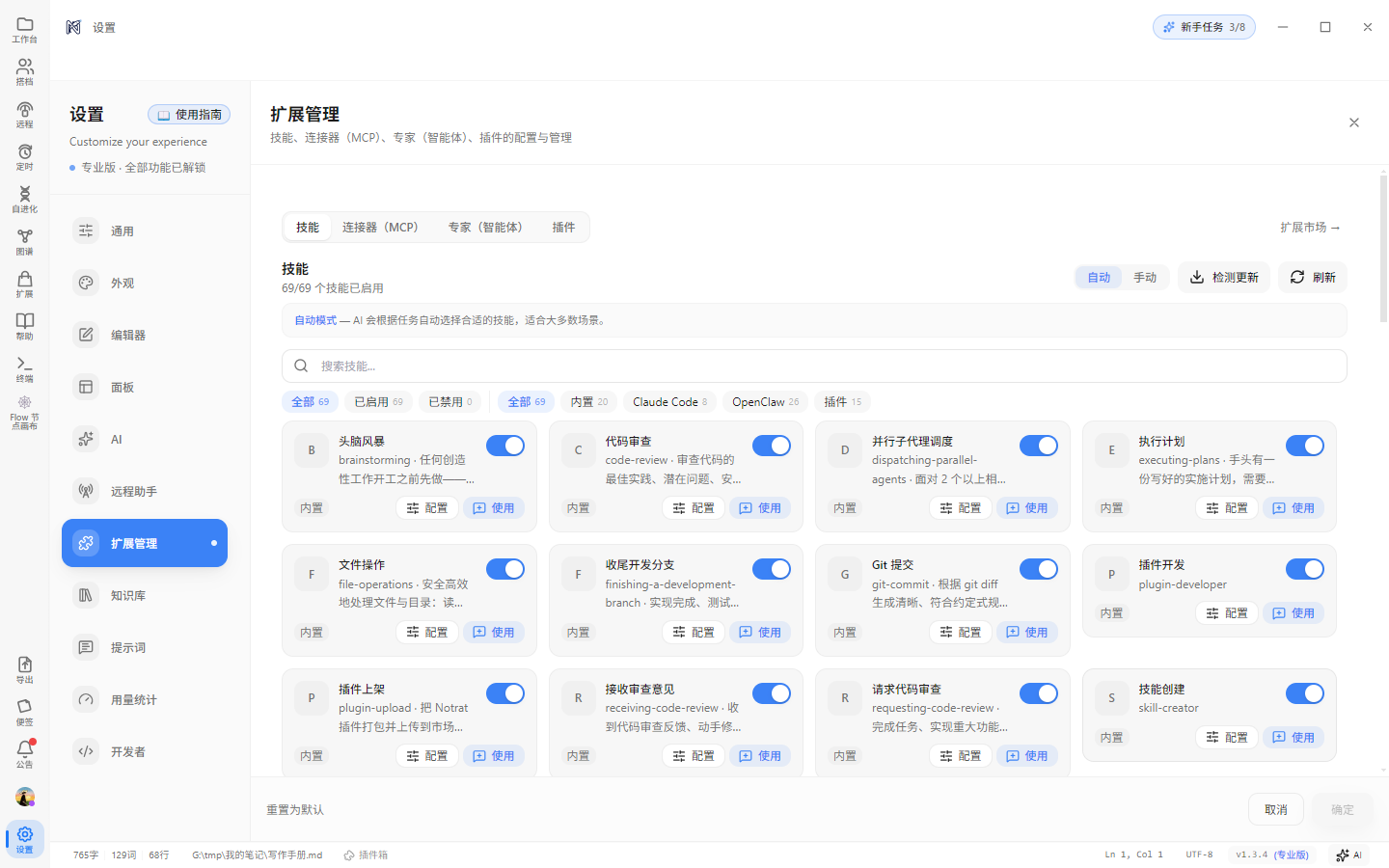Screen dimensions: 1389x868
Task: Toggle the 并行子代理调度 skill switch
Action: pyautogui.click(x=1039, y=446)
